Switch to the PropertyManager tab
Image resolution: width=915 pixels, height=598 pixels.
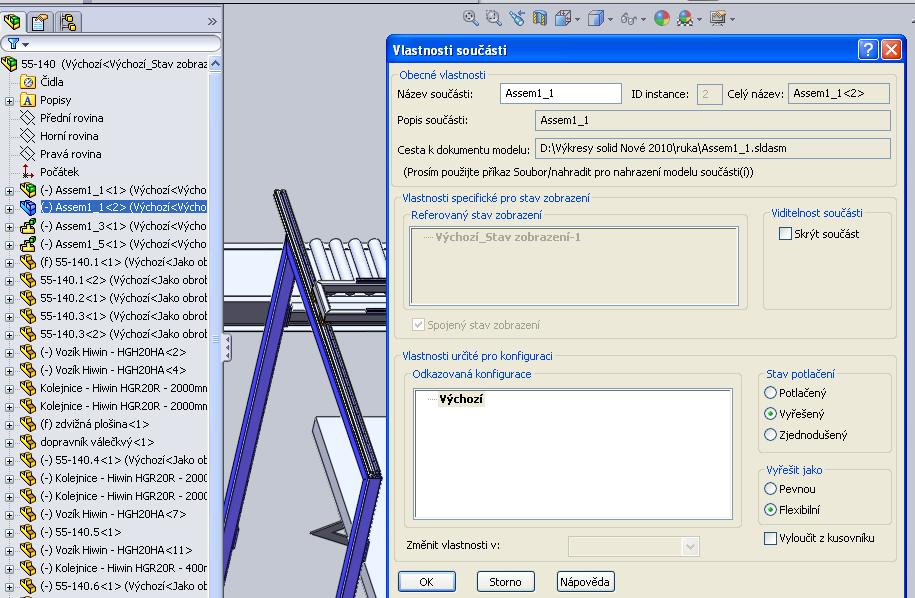pyautogui.click(x=41, y=20)
